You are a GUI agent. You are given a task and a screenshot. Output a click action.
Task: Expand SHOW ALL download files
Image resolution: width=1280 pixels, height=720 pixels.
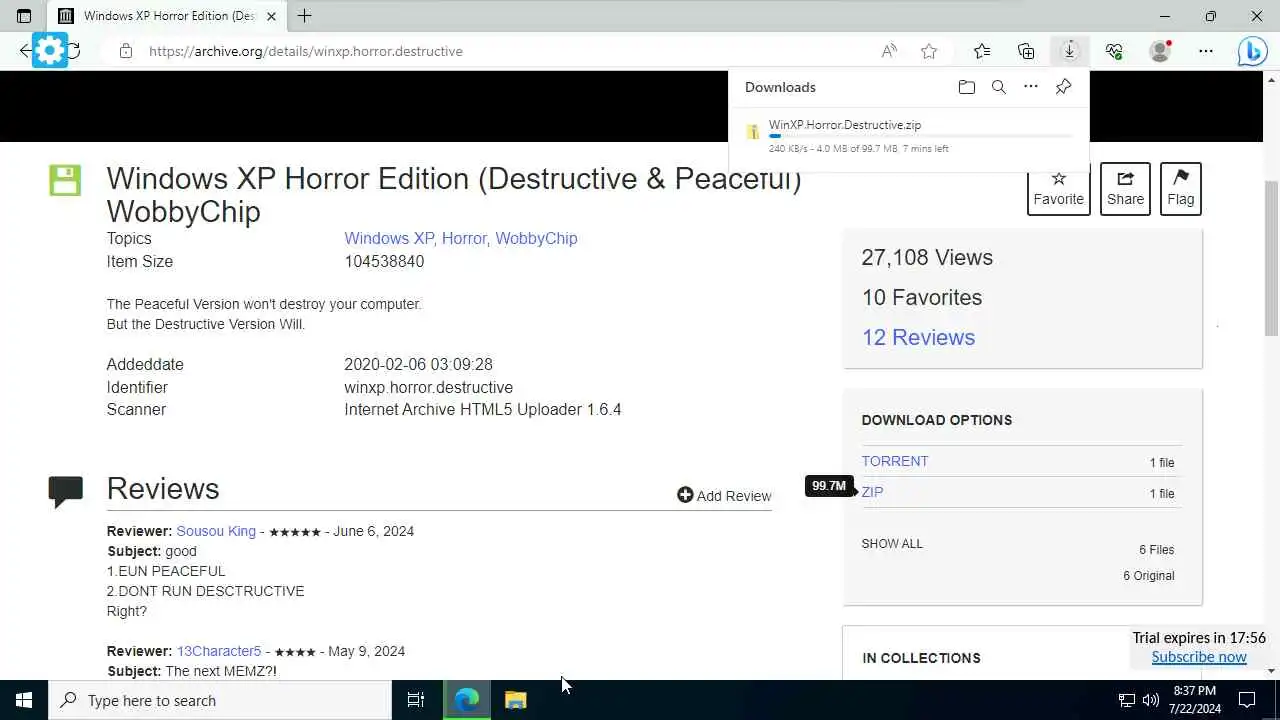tap(892, 544)
